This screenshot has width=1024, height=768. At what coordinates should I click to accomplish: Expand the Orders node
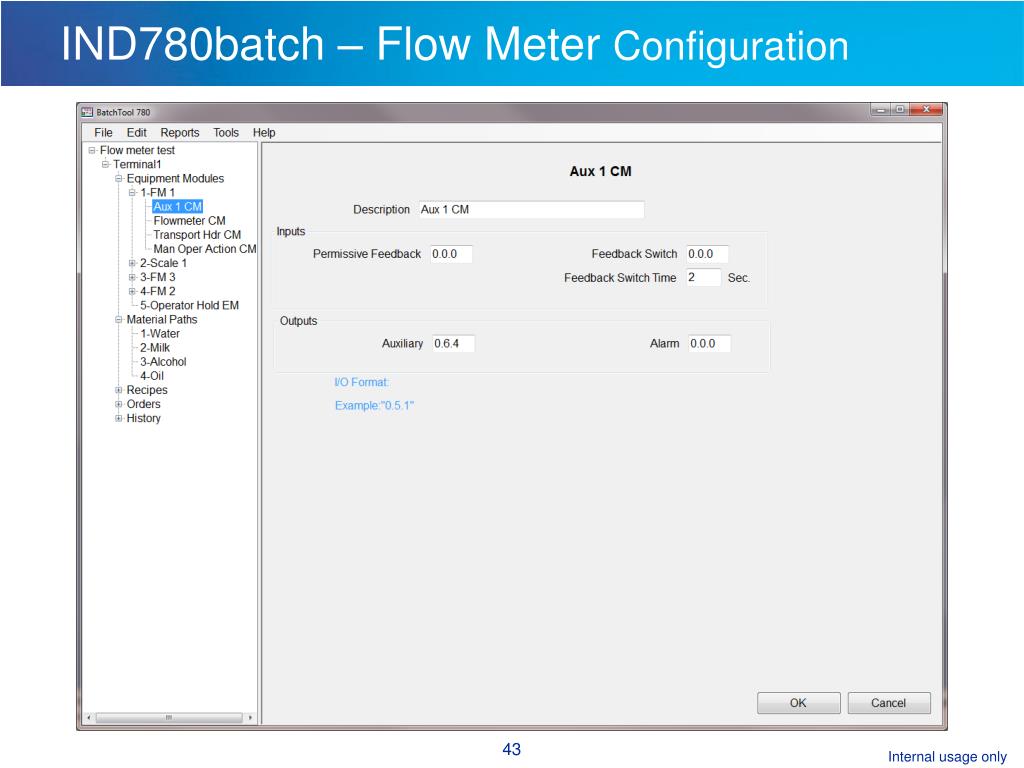click(x=119, y=404)
